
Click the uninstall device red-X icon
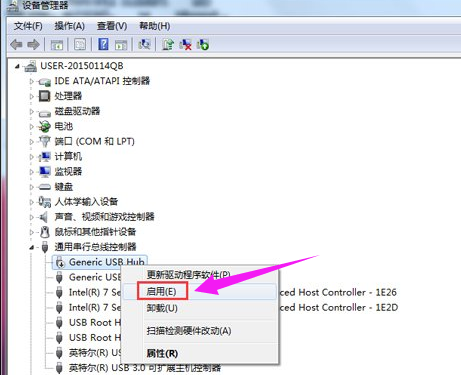[185, 44]
